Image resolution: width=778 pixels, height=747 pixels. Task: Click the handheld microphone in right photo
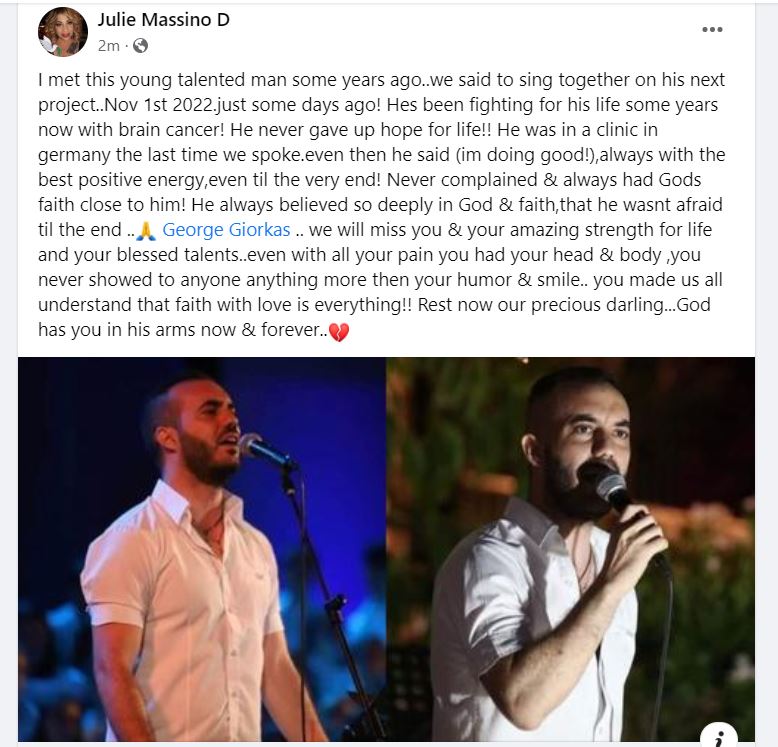click(611, 489)
